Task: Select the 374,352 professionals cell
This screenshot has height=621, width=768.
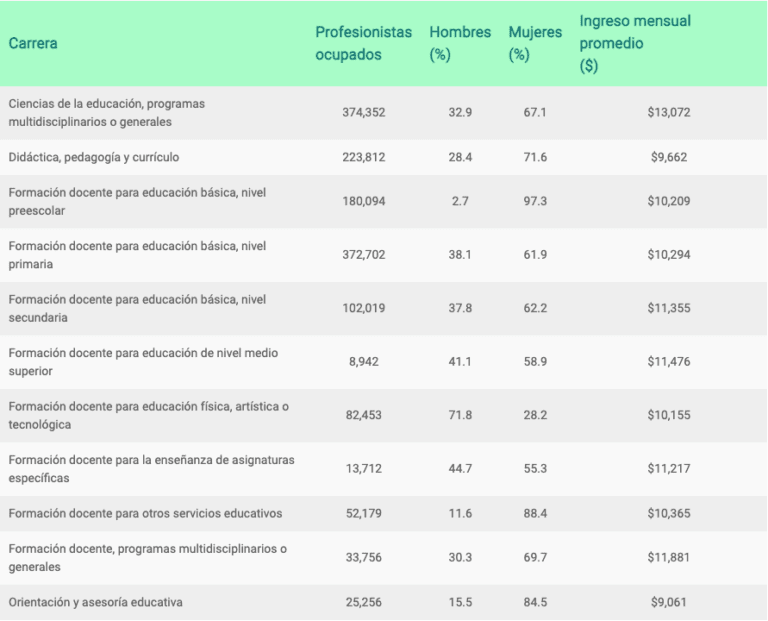Action: coord(364,112)
